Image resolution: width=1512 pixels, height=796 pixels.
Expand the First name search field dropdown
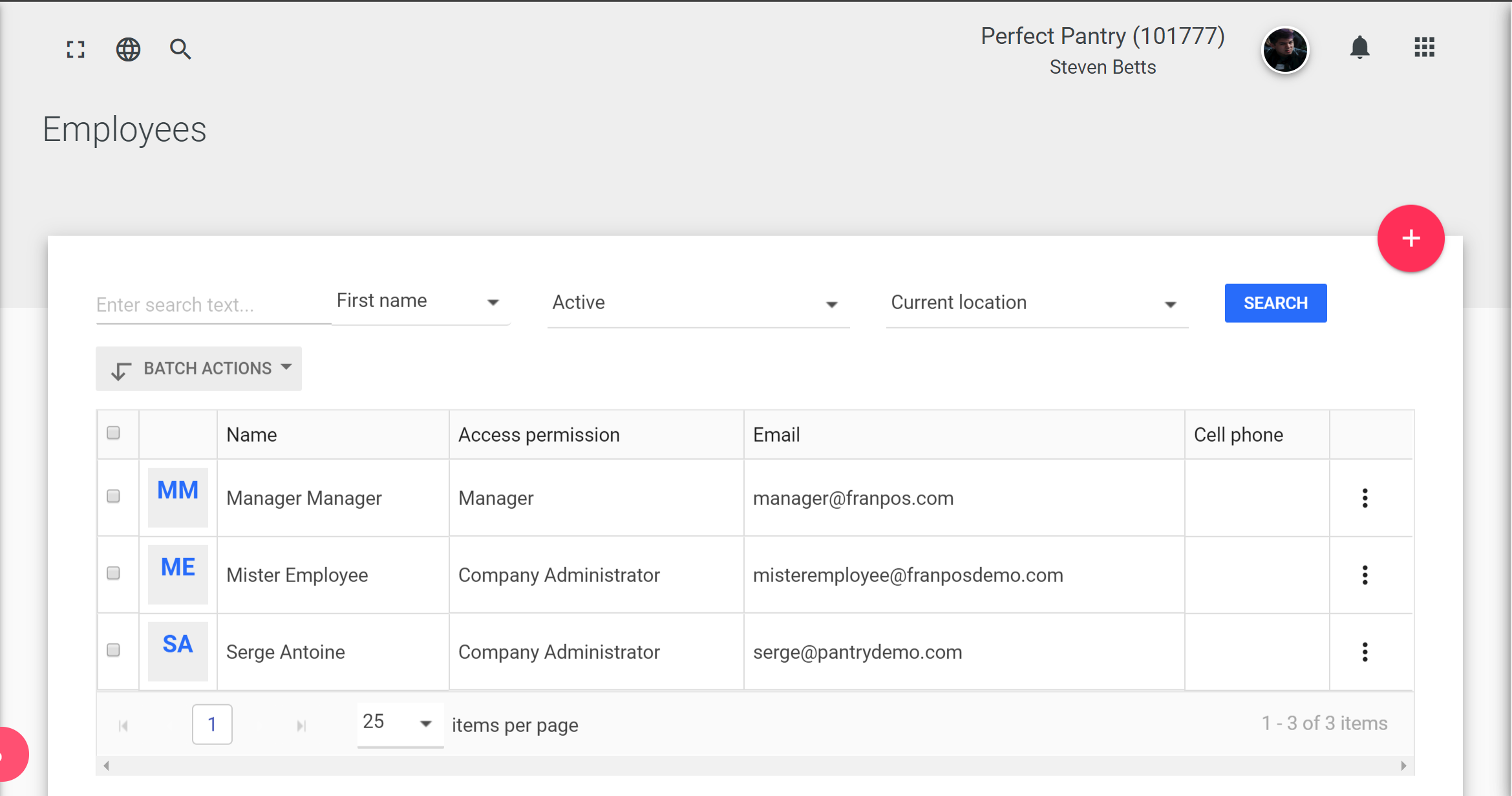[x=420, y=302]
